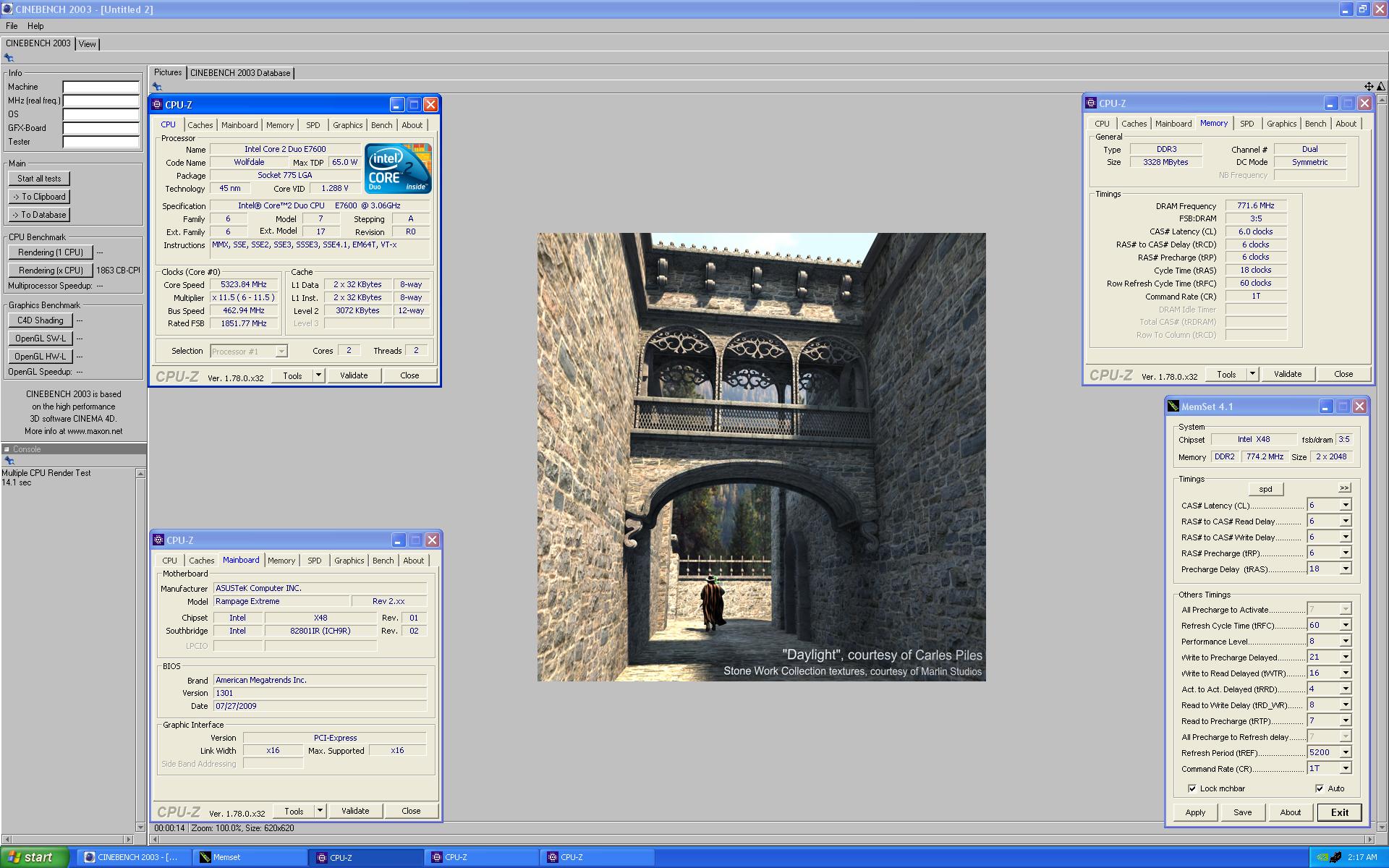This screenshot has height=868, width=1389.
Task: Click the move-view cross arrows icon in Pictures panel
Action: pos(1369,87)
